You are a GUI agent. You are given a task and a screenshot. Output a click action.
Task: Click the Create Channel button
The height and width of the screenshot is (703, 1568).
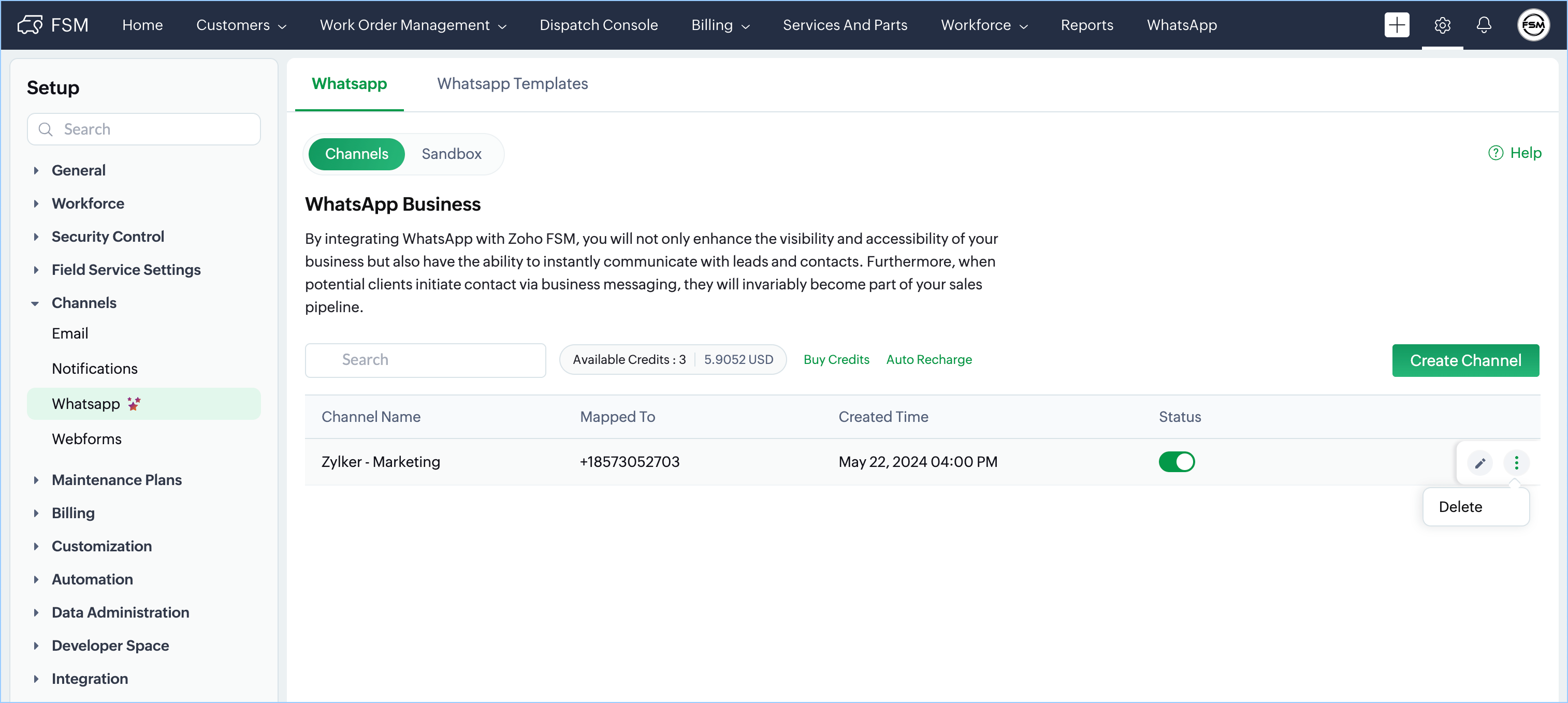pos(1464,360)
